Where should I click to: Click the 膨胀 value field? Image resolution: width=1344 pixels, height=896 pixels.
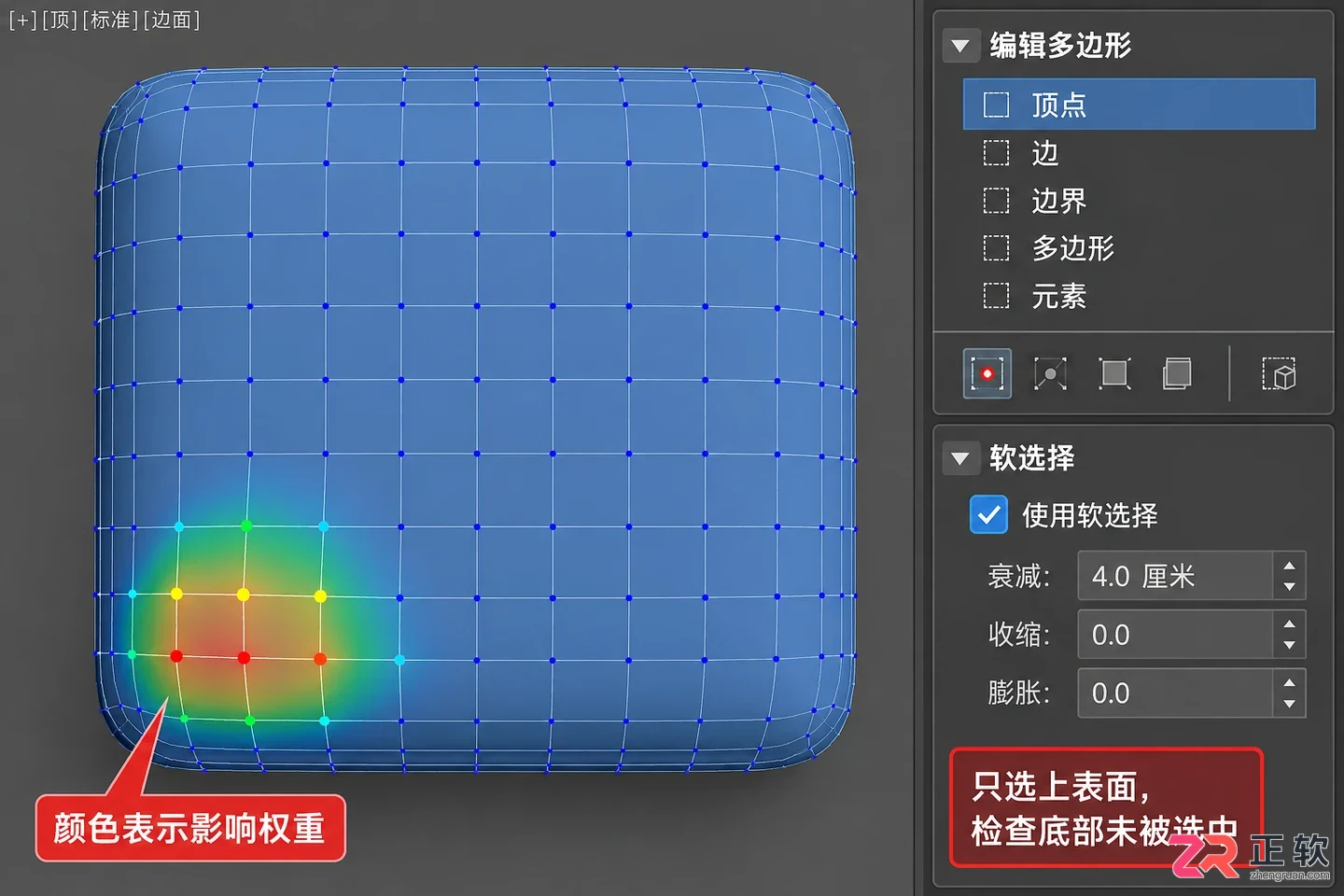[1175, 693]
